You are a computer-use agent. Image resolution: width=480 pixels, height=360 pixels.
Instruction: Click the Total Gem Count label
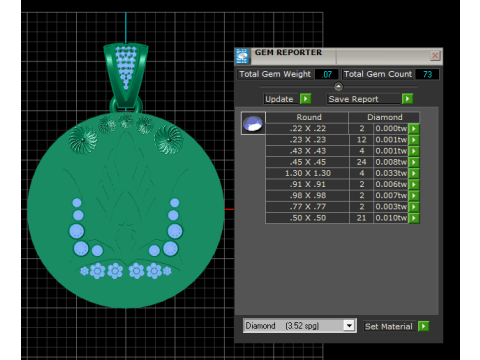pyautogui.click(x=378, y=74)
